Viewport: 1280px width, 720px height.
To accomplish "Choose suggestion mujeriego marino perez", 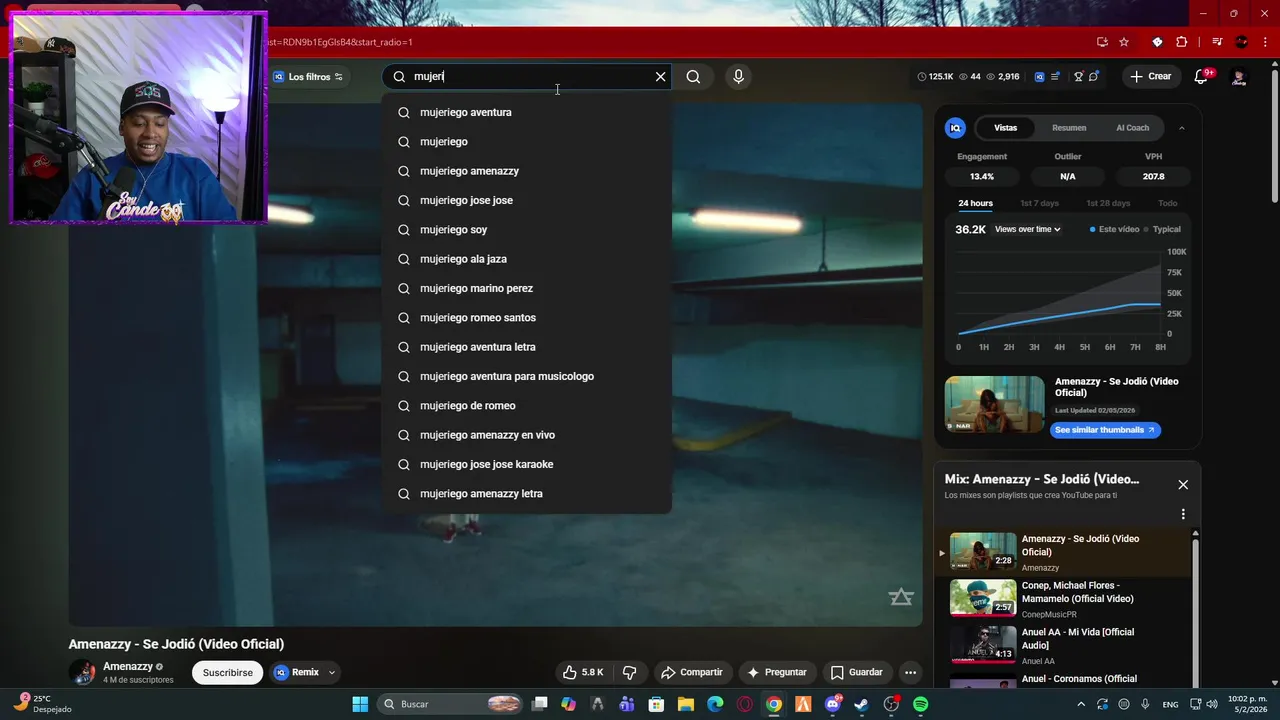I will point(527,288).
